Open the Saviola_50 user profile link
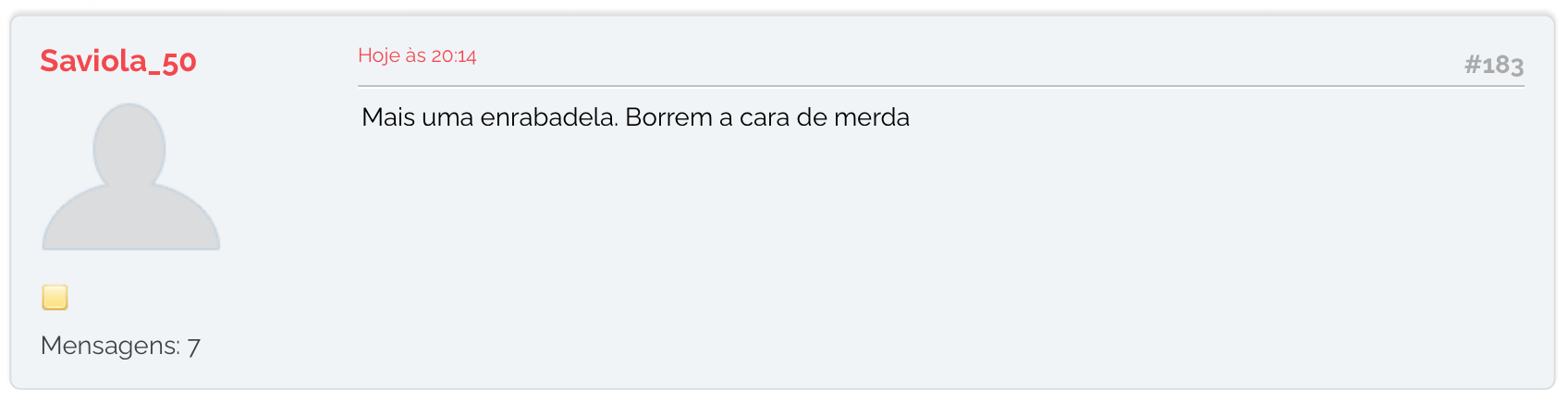Viewport: 1568px width, 403px height. tap(118, 61)
